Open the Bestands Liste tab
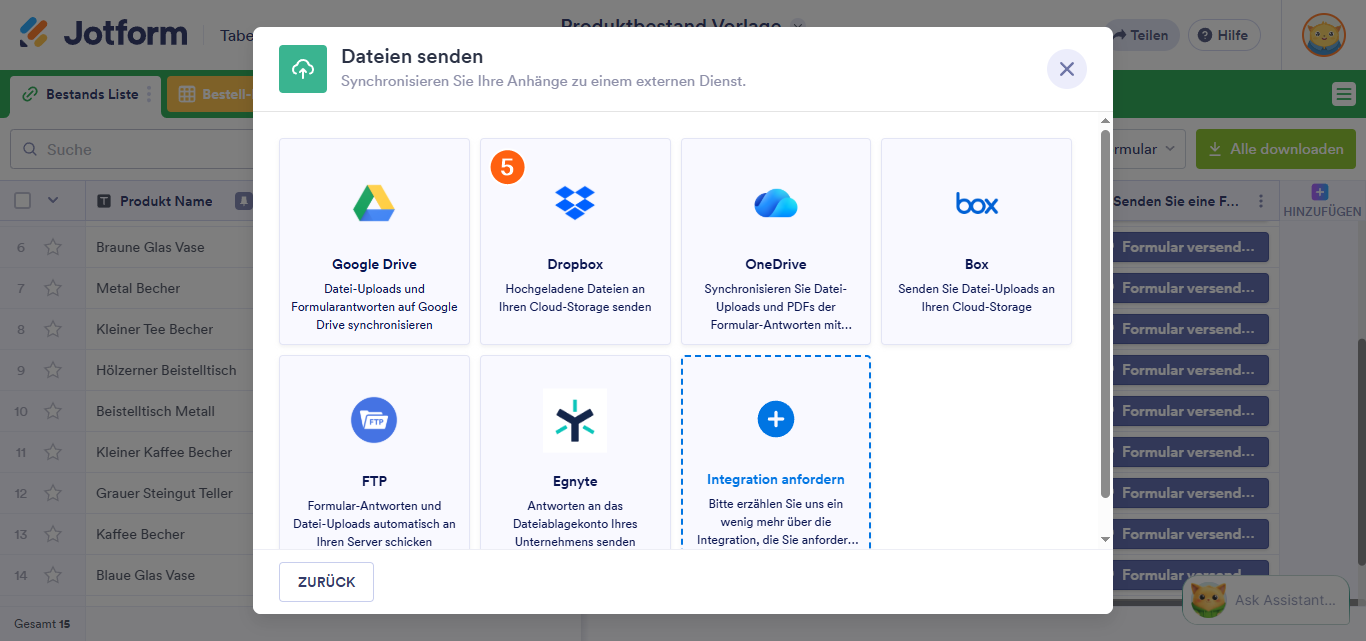The image size is (1366, 641). click(85, 95)
